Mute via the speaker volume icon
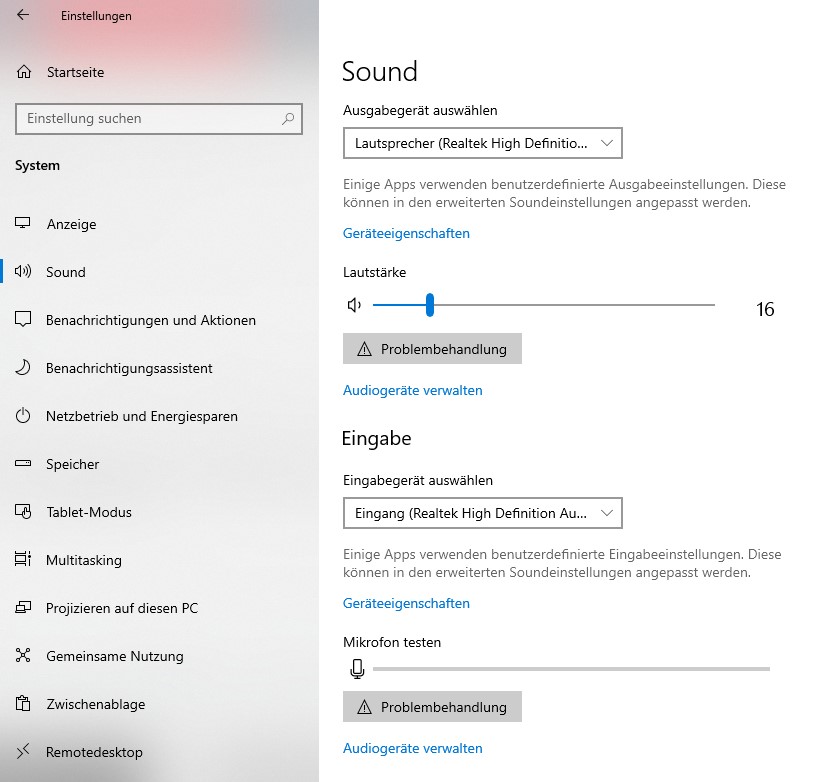823x782 pixels. point(354,305)
